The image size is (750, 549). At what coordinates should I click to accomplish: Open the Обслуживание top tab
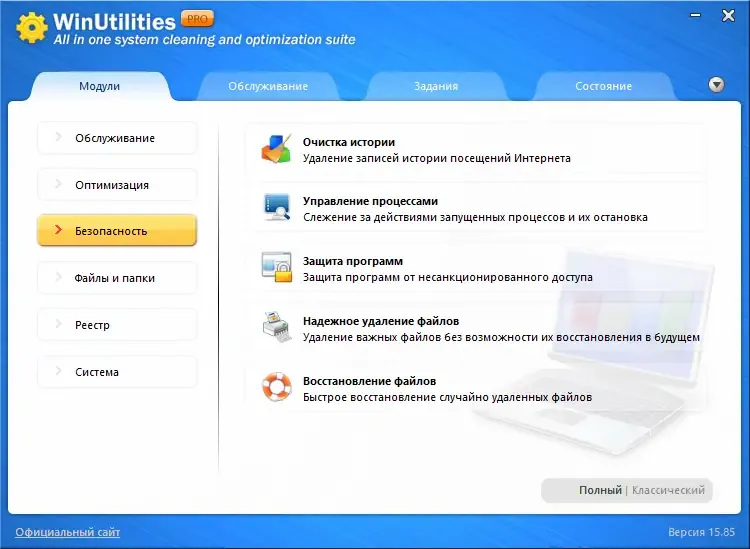(x=268, y=86)
